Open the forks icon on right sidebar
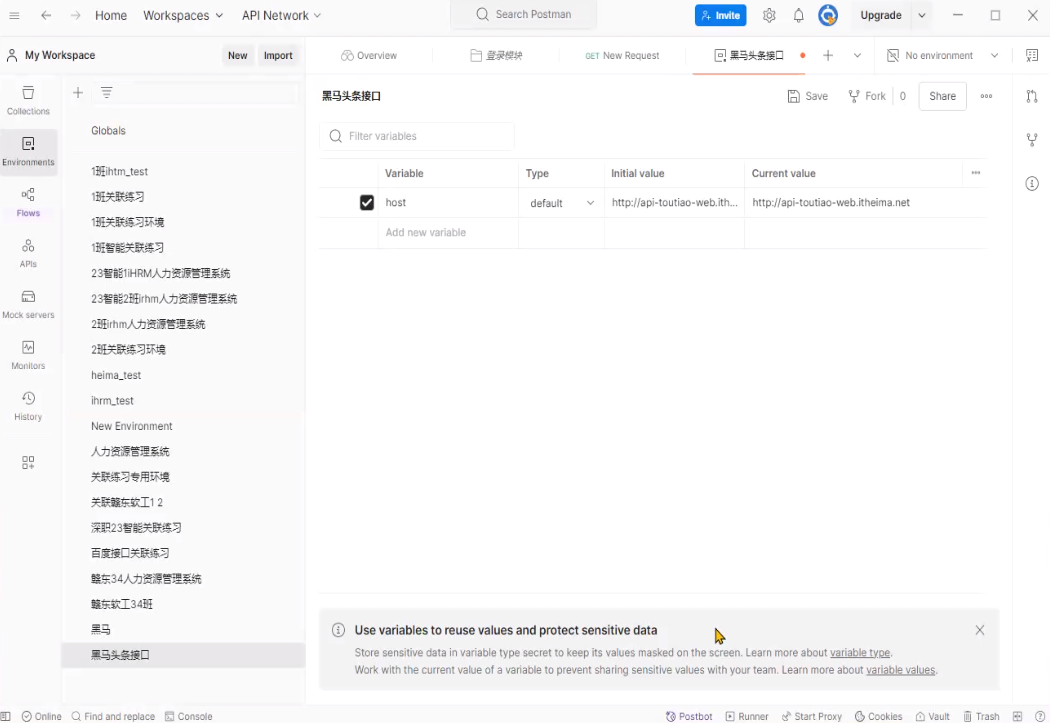The height and width of the screenshot is (723, 1050). pos(1032,140)
